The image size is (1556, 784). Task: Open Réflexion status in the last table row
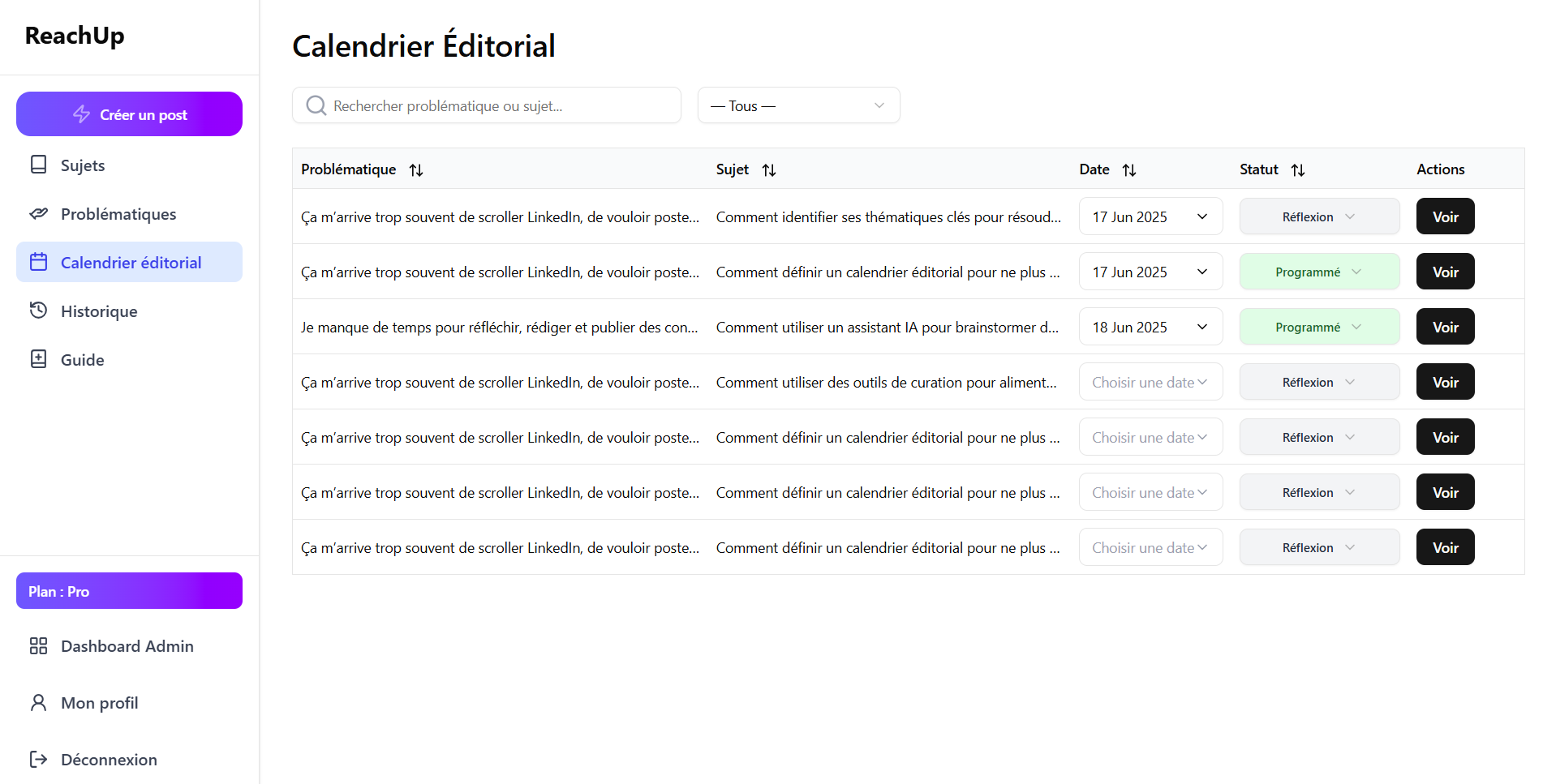click(1319, 547)
